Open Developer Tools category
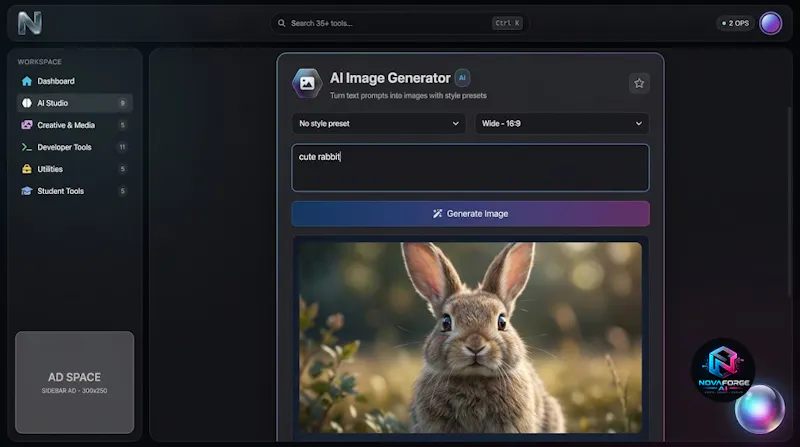800x447 pixels. tap(74, 147)
